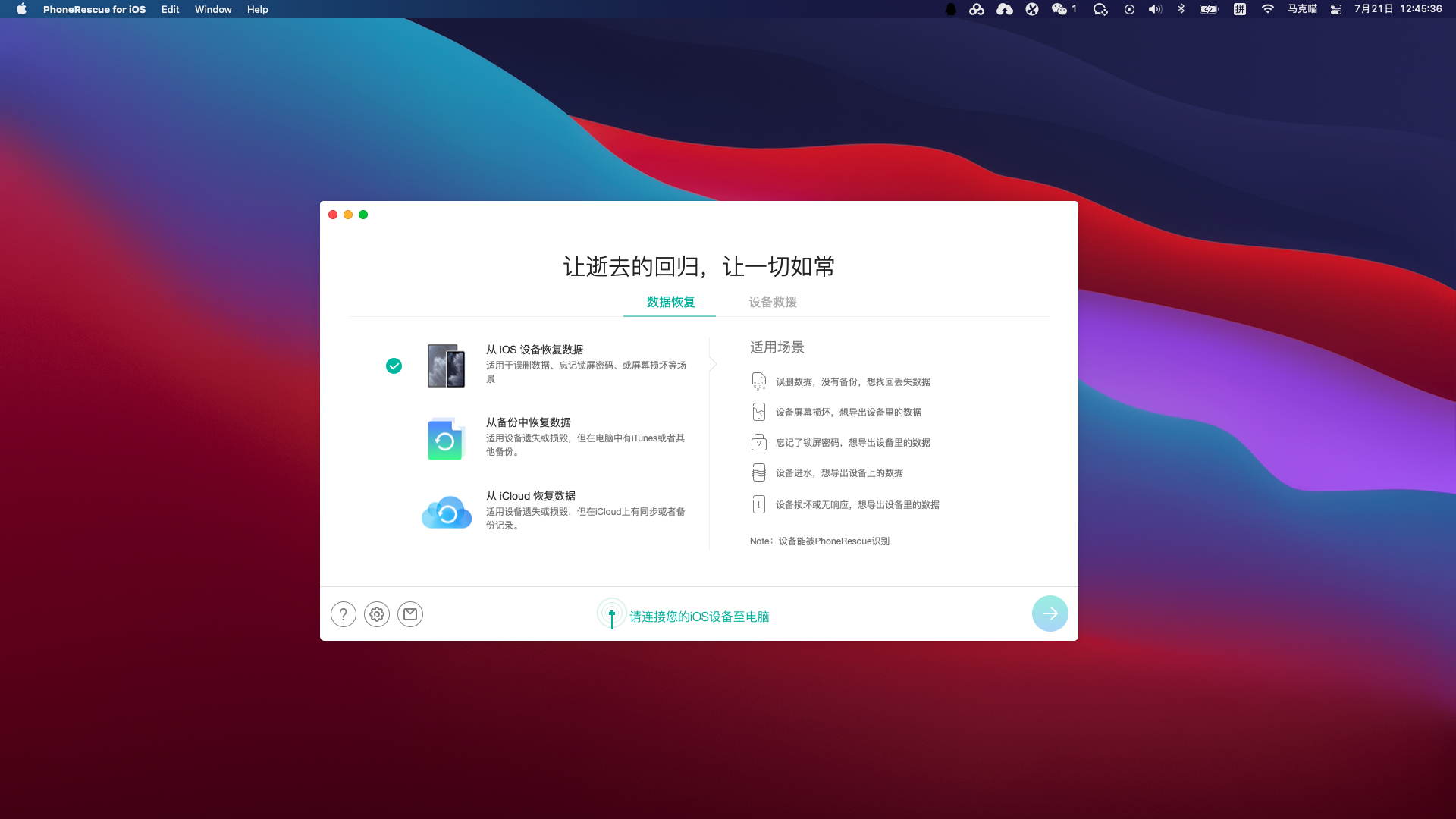Click the 请连接您的iOS设备至电脑 status message
Viewport: 1456px width, 819px height.
[699, 617]
